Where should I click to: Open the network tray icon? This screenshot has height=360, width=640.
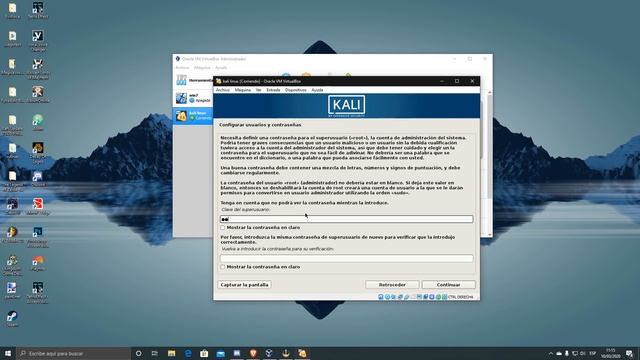[575, 353]
